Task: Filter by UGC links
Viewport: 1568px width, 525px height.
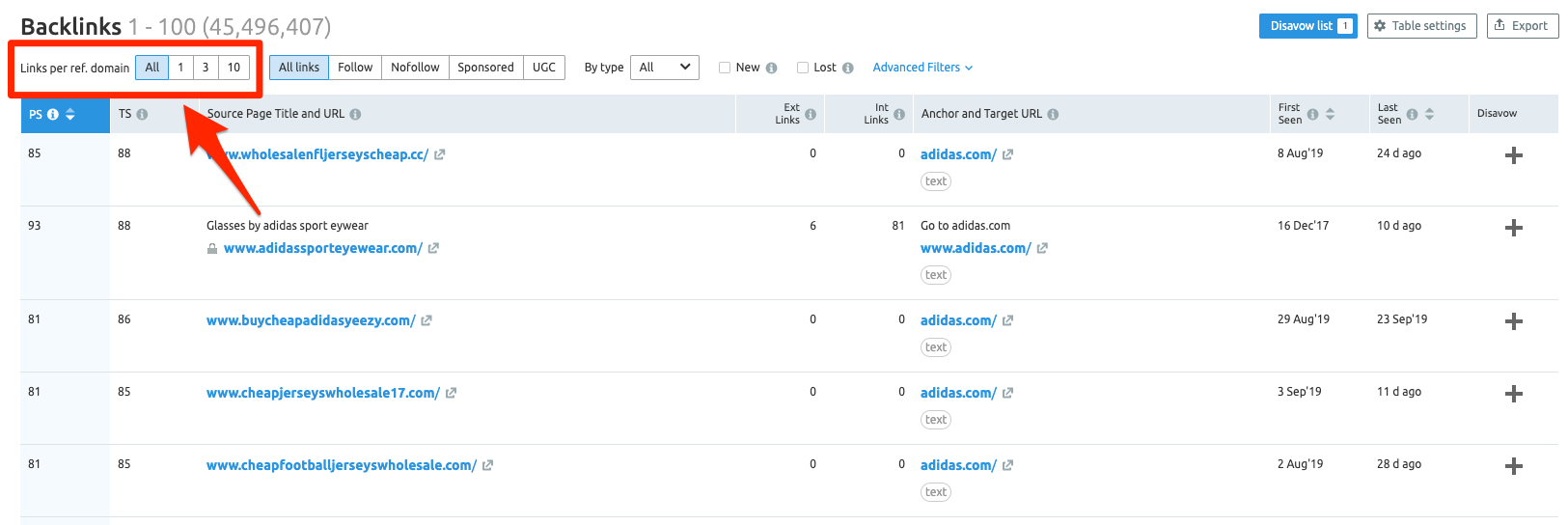Action: [544, 68]
